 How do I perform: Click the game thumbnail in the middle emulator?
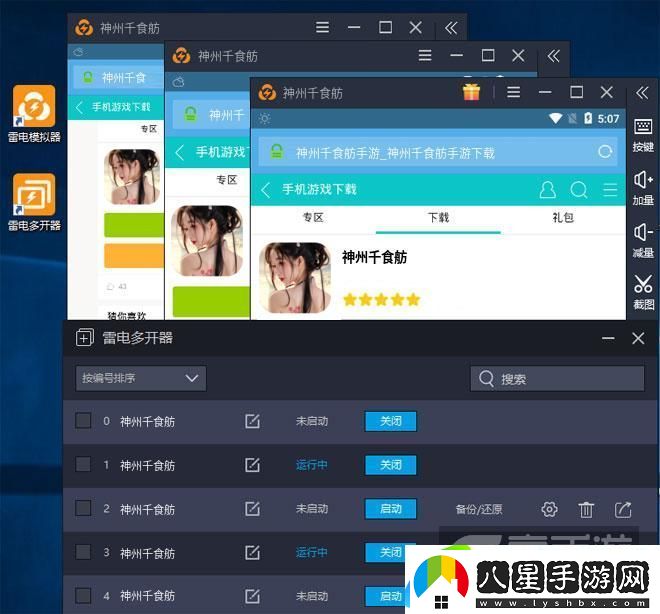[207, 240]
